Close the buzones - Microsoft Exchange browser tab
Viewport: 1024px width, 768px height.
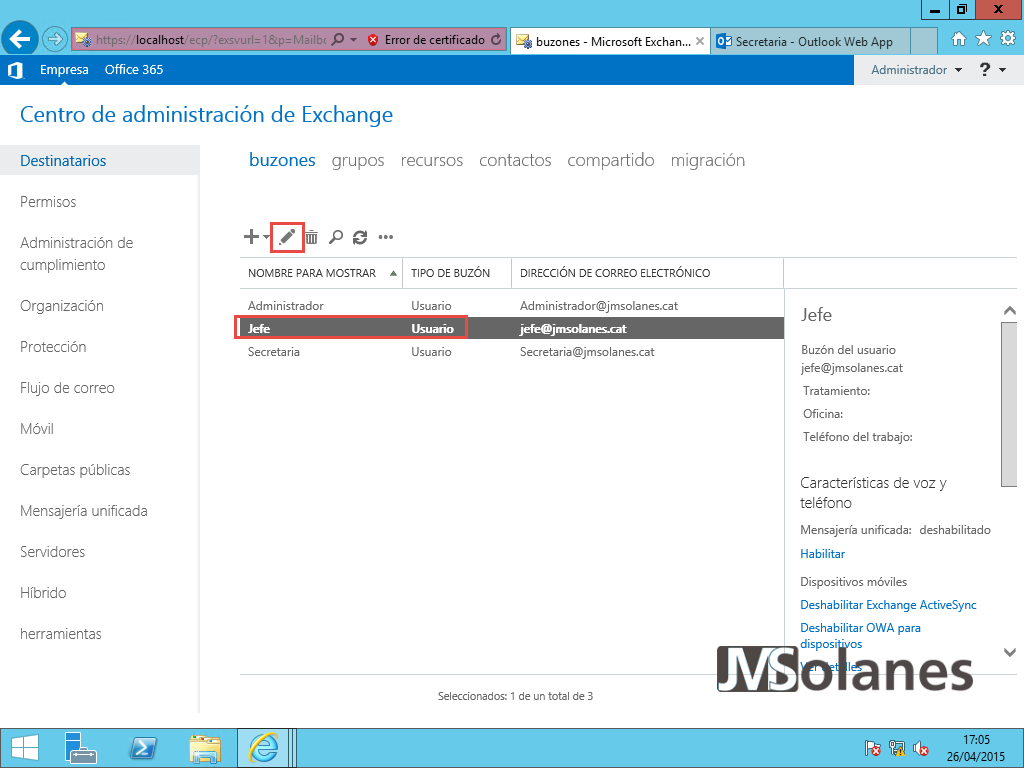pyautogui.click(x=699, y=41)
